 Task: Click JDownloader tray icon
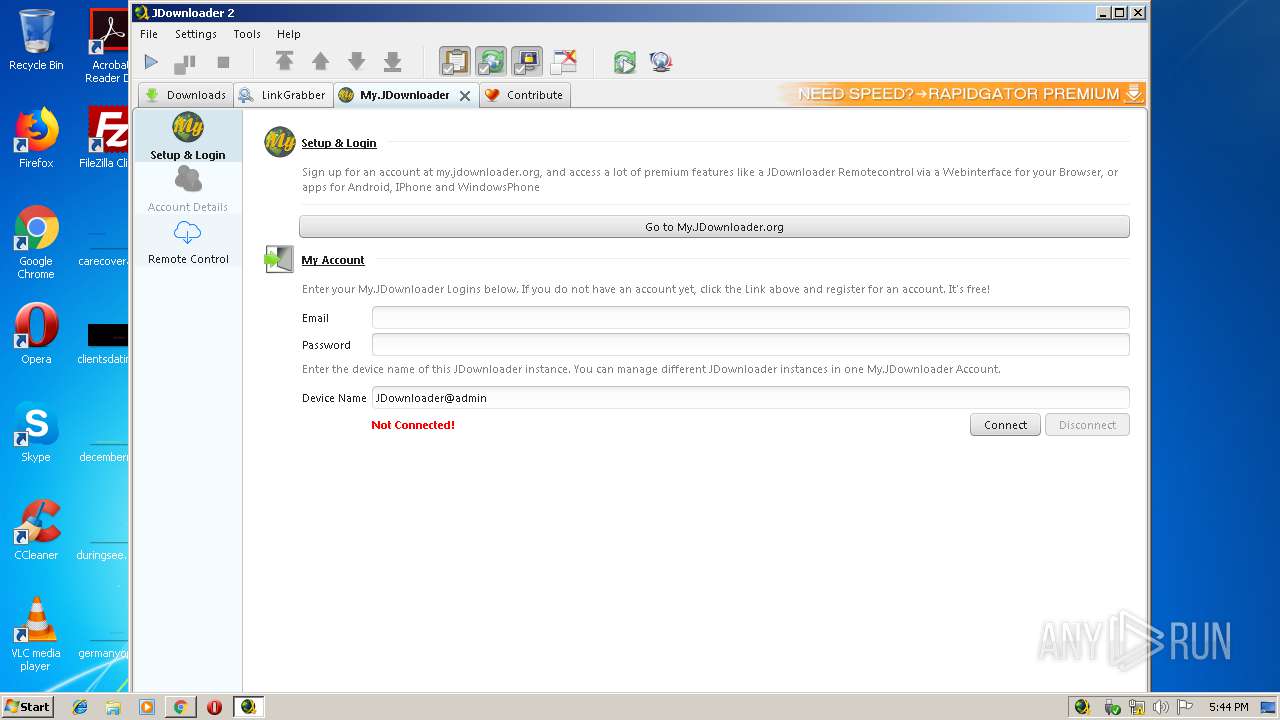tap(1082, 707)
